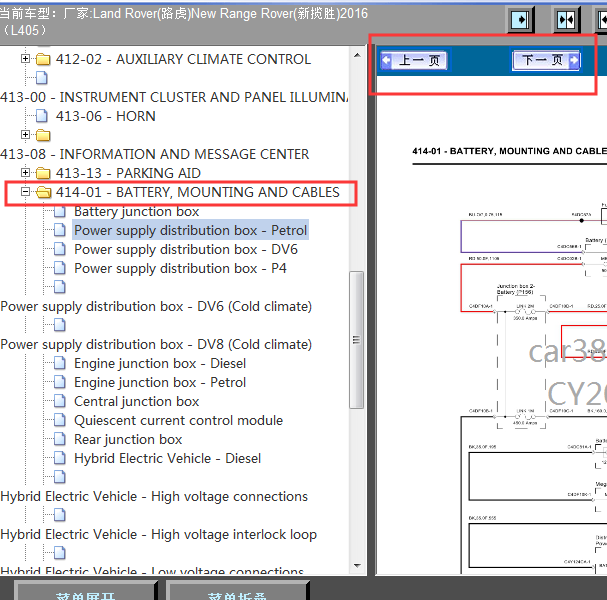Screen dimensions: 607x600
Task: Click the 当前车型 Land Rover vehicle model text
Action: click(x=184, y=21)
